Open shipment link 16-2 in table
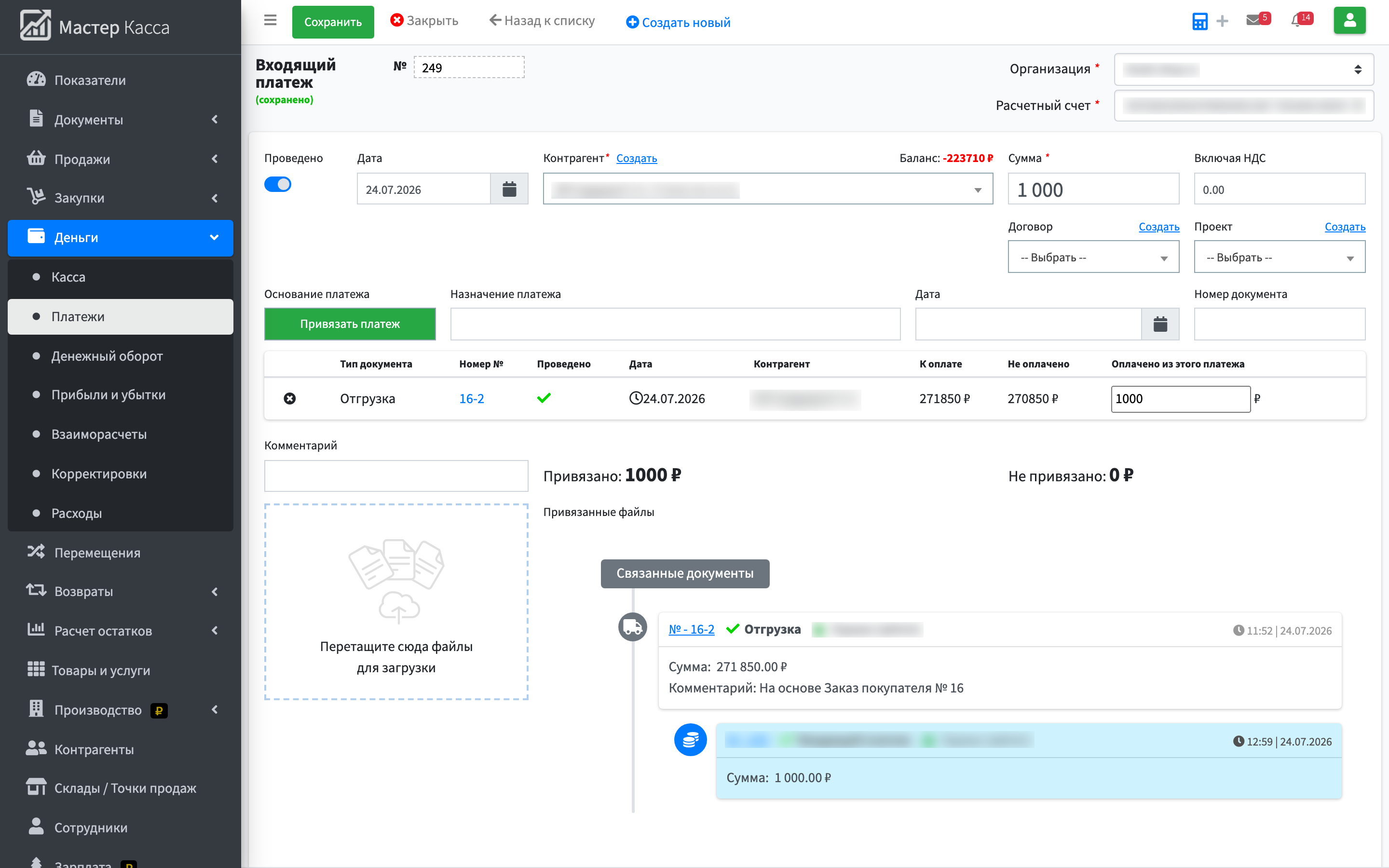Viewport: 1389px width, 868px height. coord(471,398)
